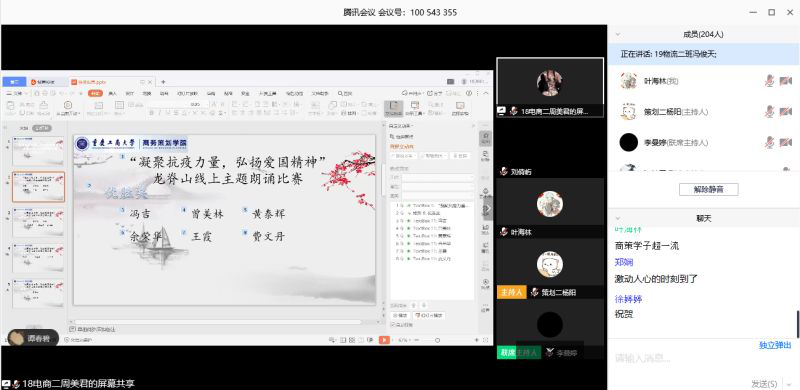Click 策划二杨阳's avatar in the member list
800x390 pixels.
[629, 111]
